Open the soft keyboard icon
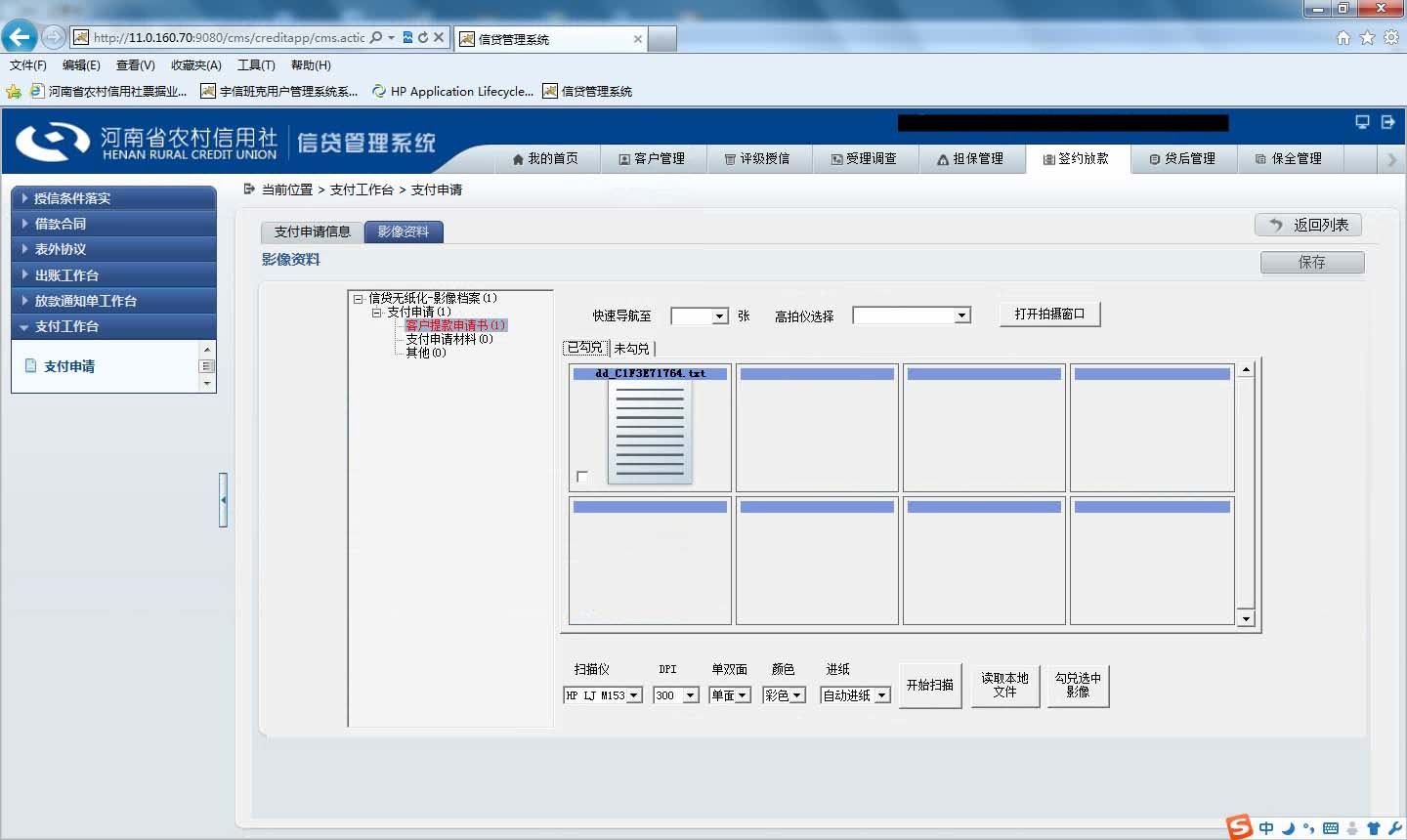This screenshot has height=840, width=1407. (1331, 828)
